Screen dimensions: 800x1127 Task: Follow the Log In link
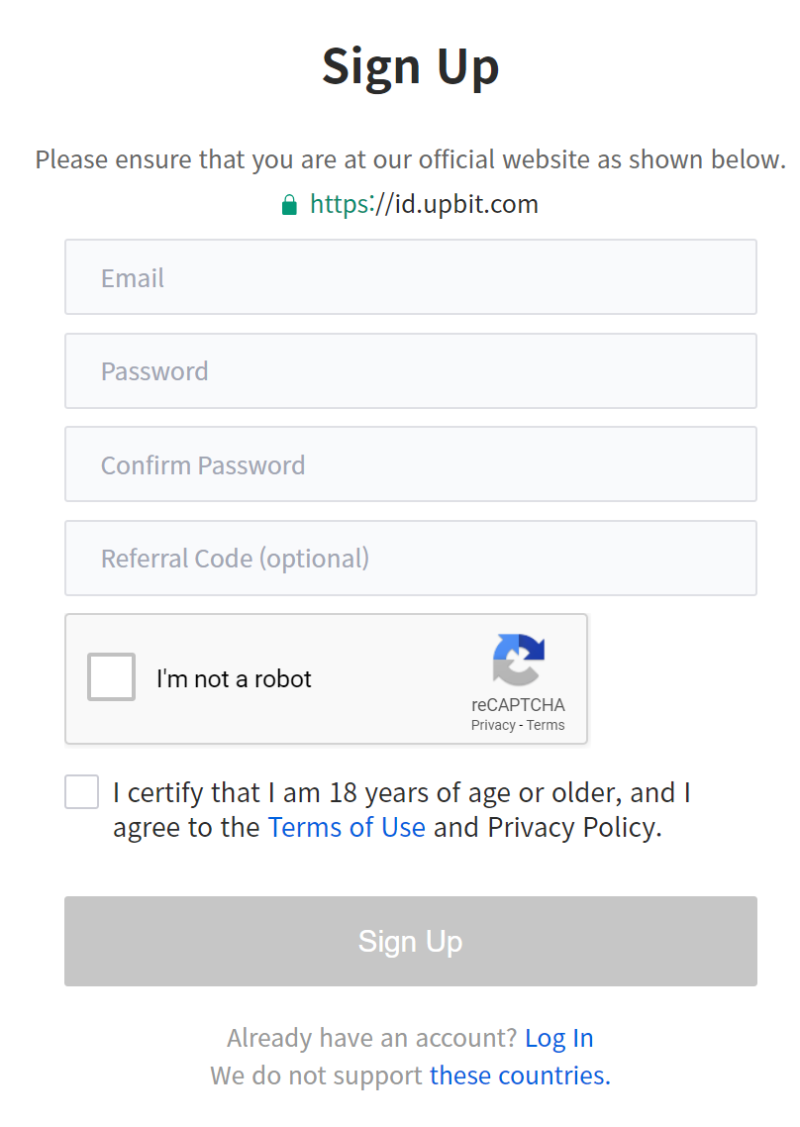click(559, 1038)
